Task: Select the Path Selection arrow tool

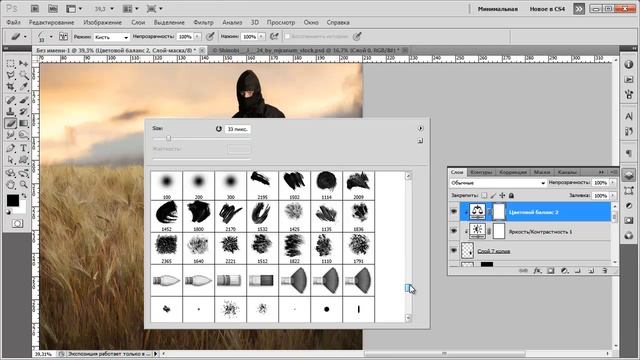Action: click(x=11, y=160)
